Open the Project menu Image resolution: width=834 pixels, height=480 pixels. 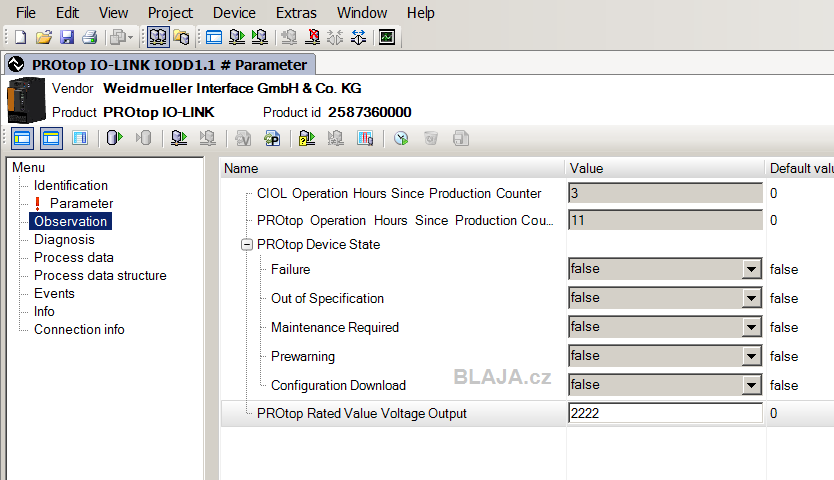click(170, 12)
